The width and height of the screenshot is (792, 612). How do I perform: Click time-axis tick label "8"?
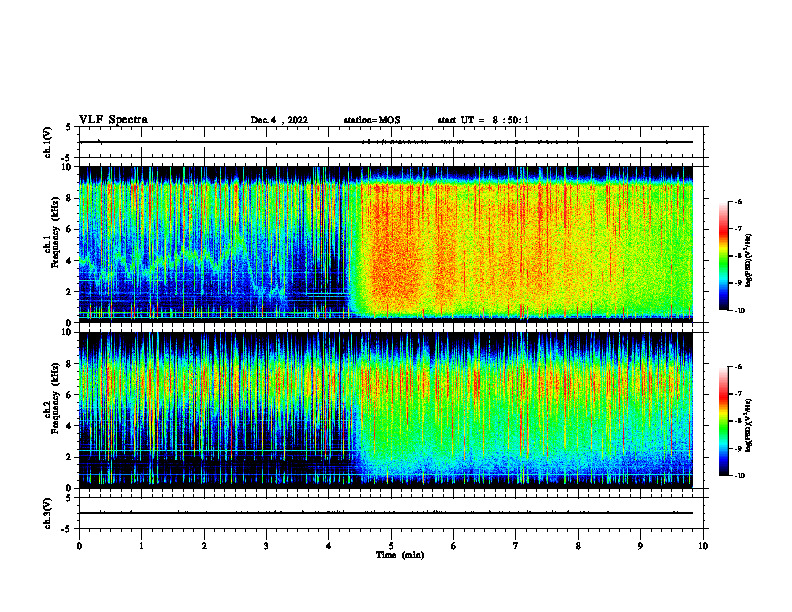[x=578, y=546]
